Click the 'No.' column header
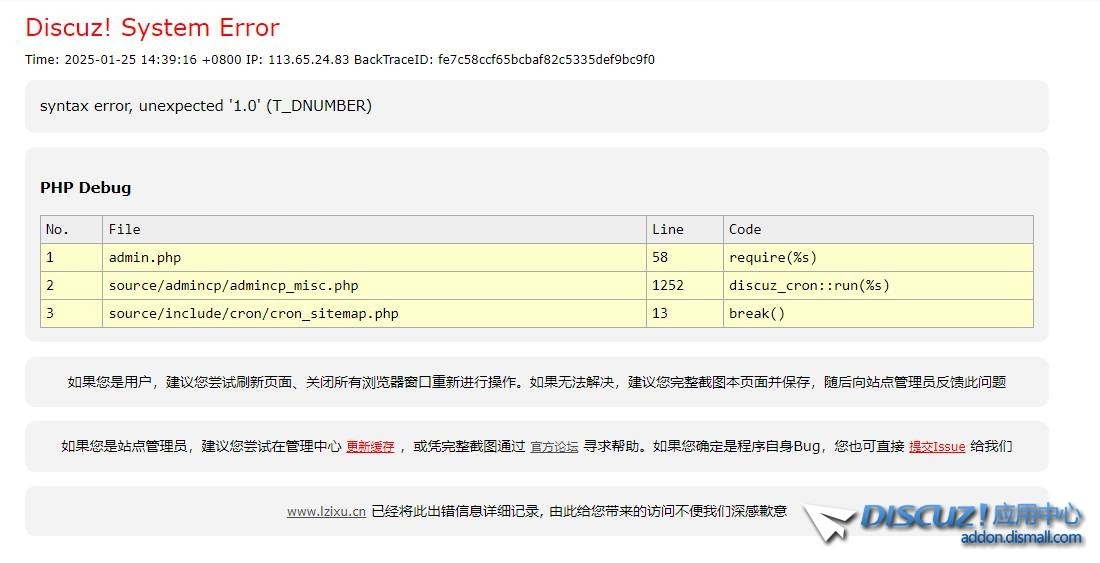Viewport: 1100px width, 563px height. [x=71, y=229]
